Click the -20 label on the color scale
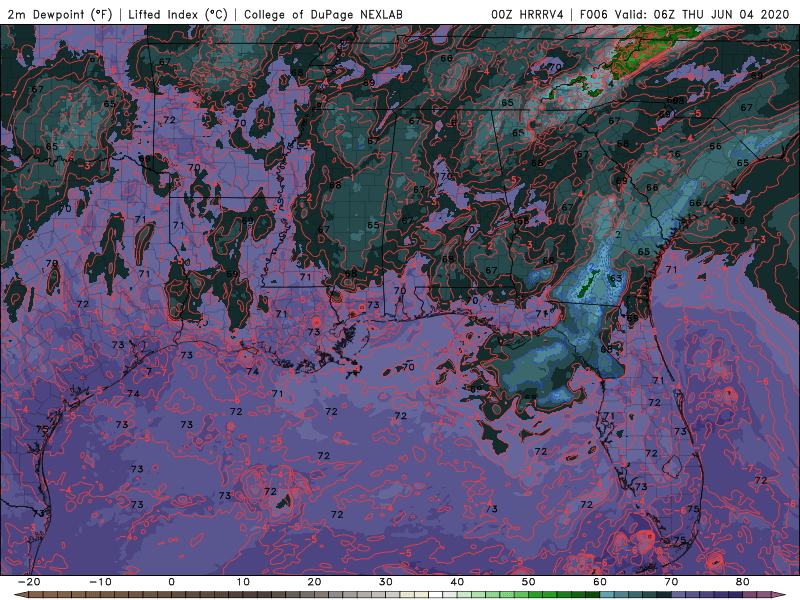Screen dimensions: 800x600 (x=29, y=582)
